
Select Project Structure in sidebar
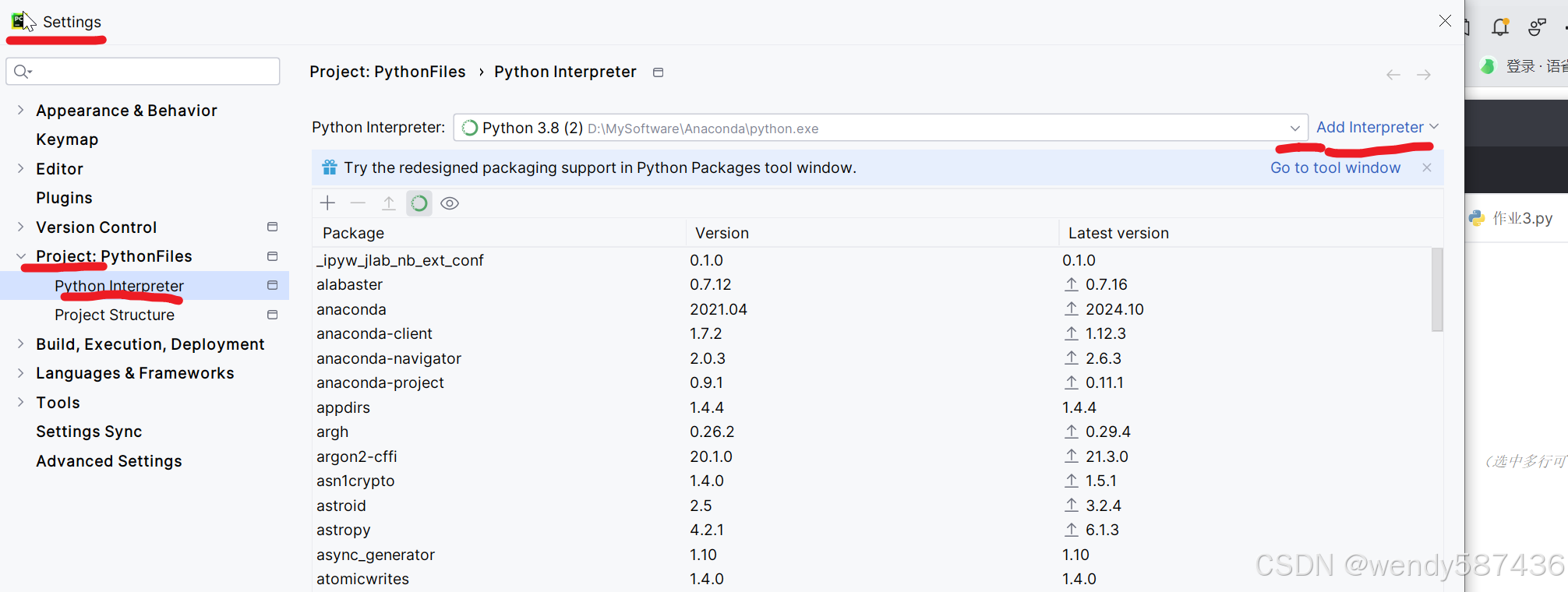(x=115, y=315)
